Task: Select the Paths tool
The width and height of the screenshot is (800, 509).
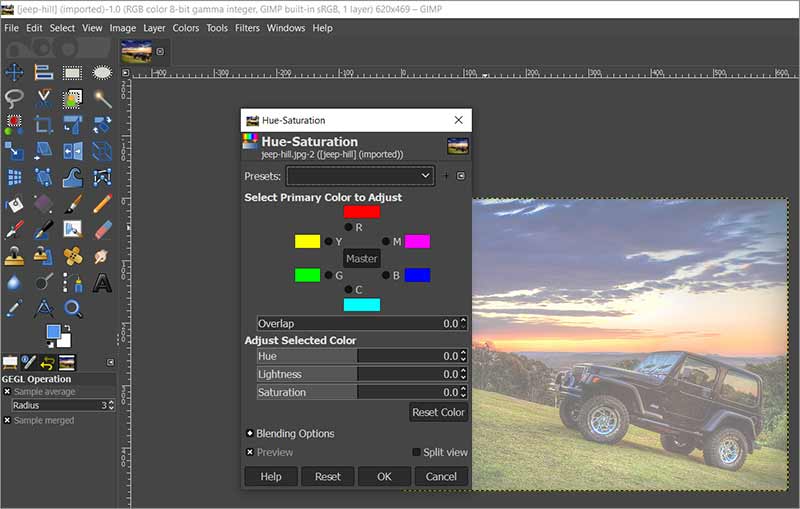Action: tap(72, 282)
